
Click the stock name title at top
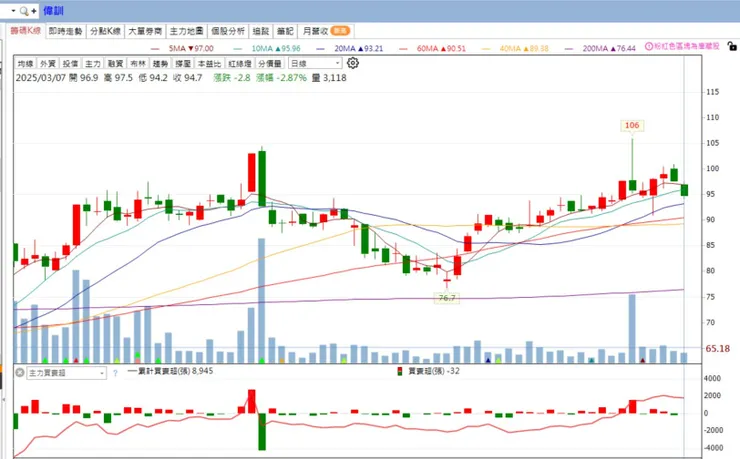tap(53, 10)
